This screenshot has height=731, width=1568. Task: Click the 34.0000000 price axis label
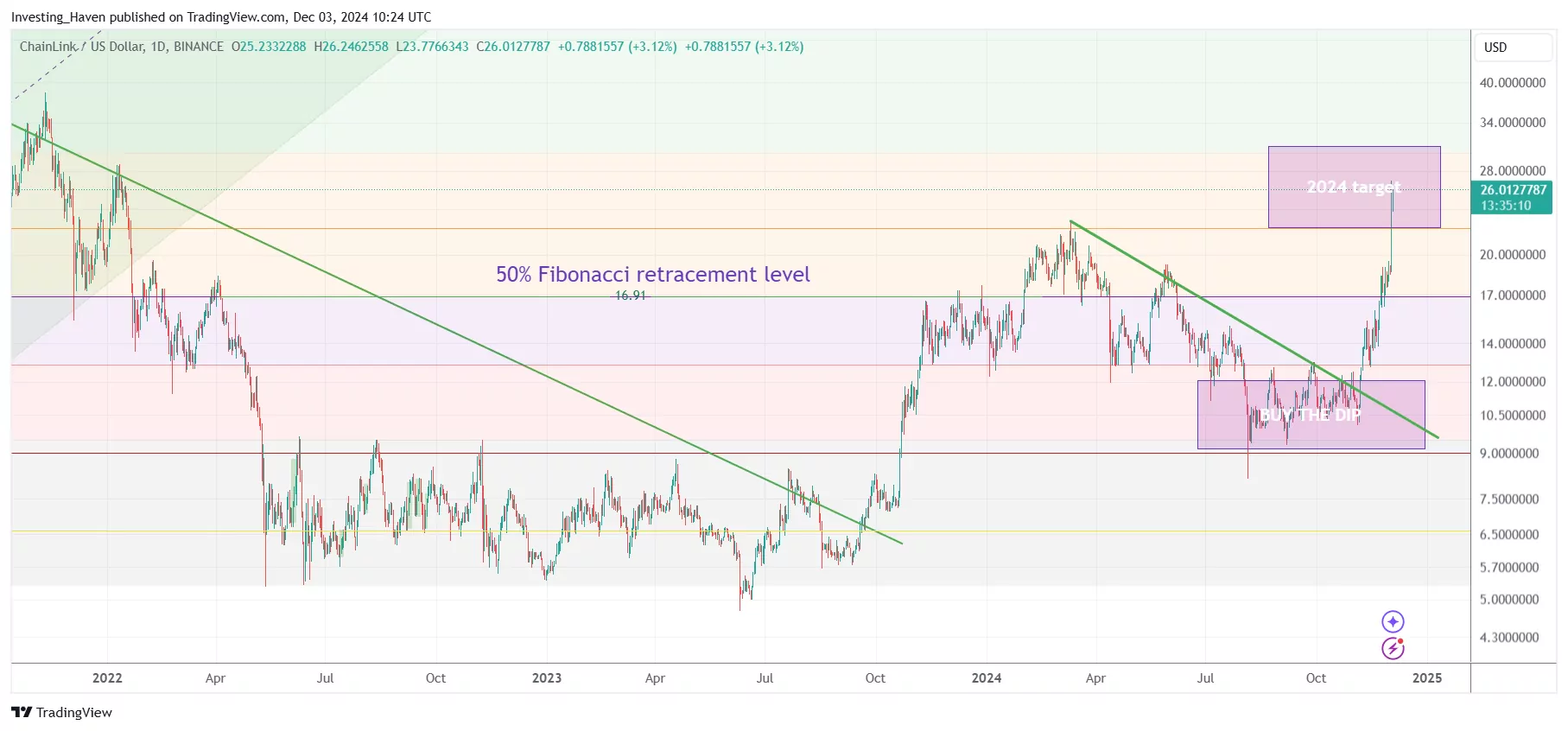coord(1513,123)
